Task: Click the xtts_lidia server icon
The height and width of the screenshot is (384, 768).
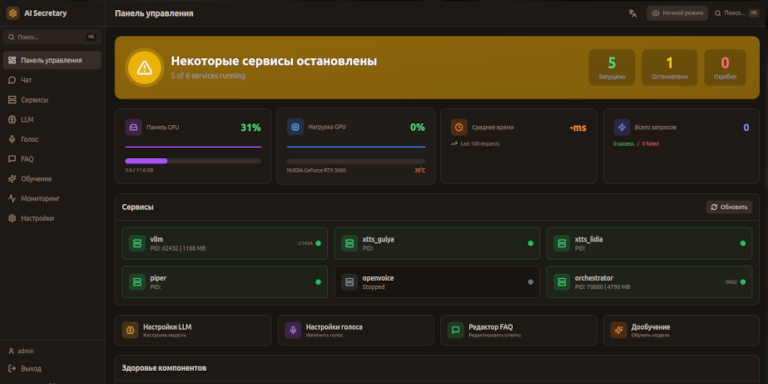Action: tap(562, 243)
